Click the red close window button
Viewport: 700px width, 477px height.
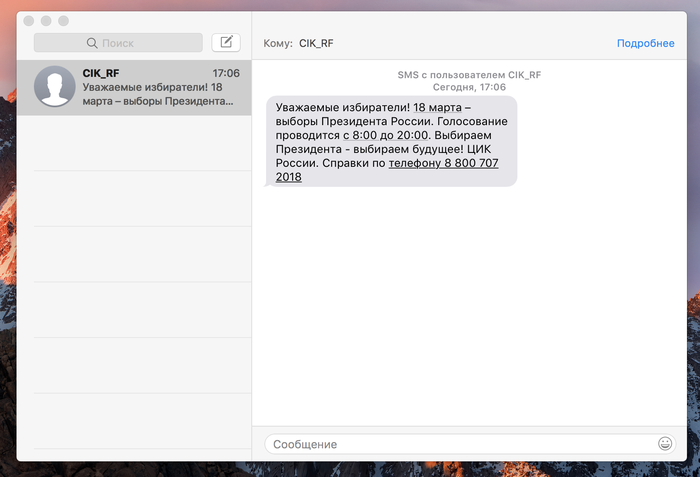pos(29,21)
